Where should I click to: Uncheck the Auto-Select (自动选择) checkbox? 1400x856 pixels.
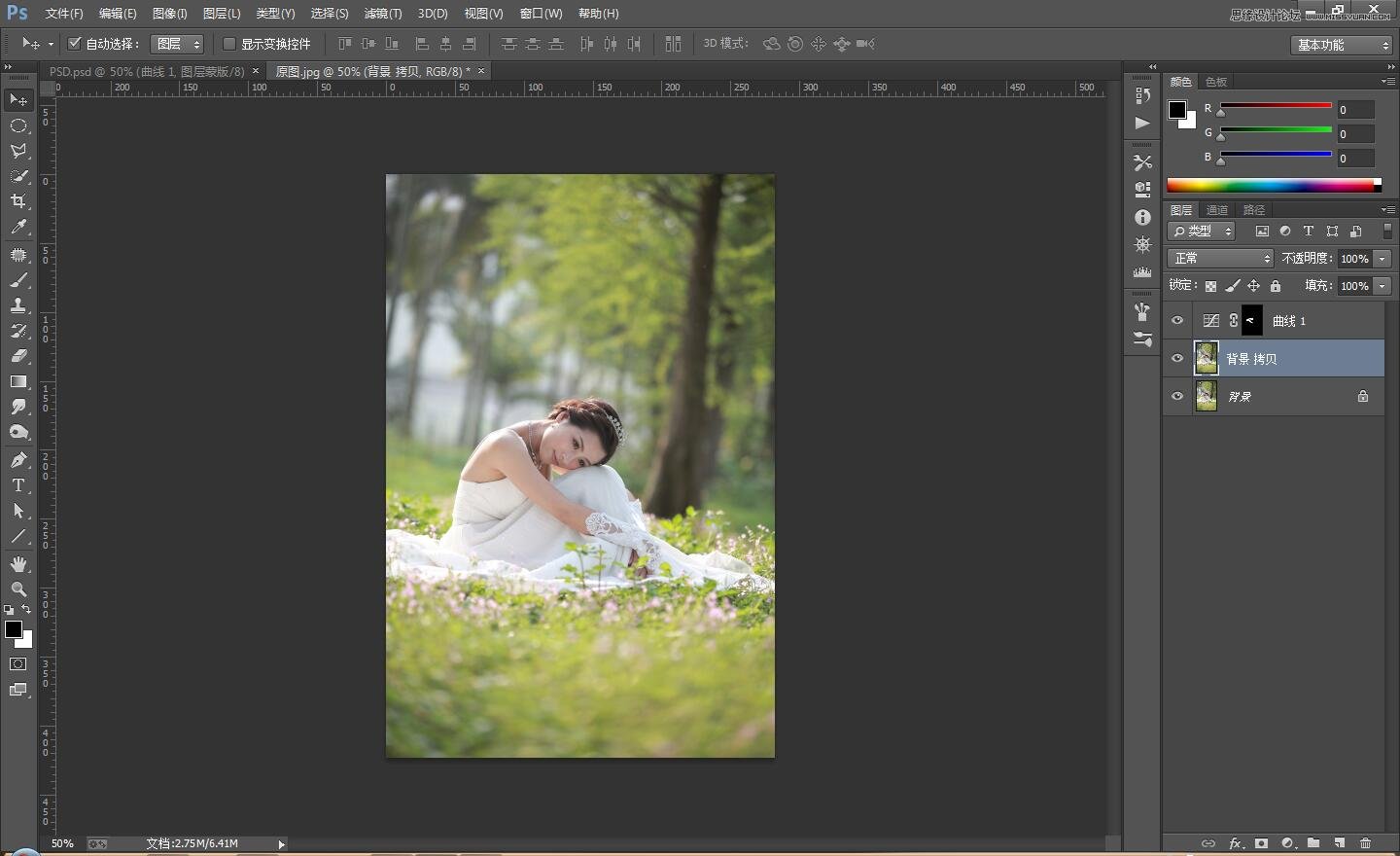[75, 44]
